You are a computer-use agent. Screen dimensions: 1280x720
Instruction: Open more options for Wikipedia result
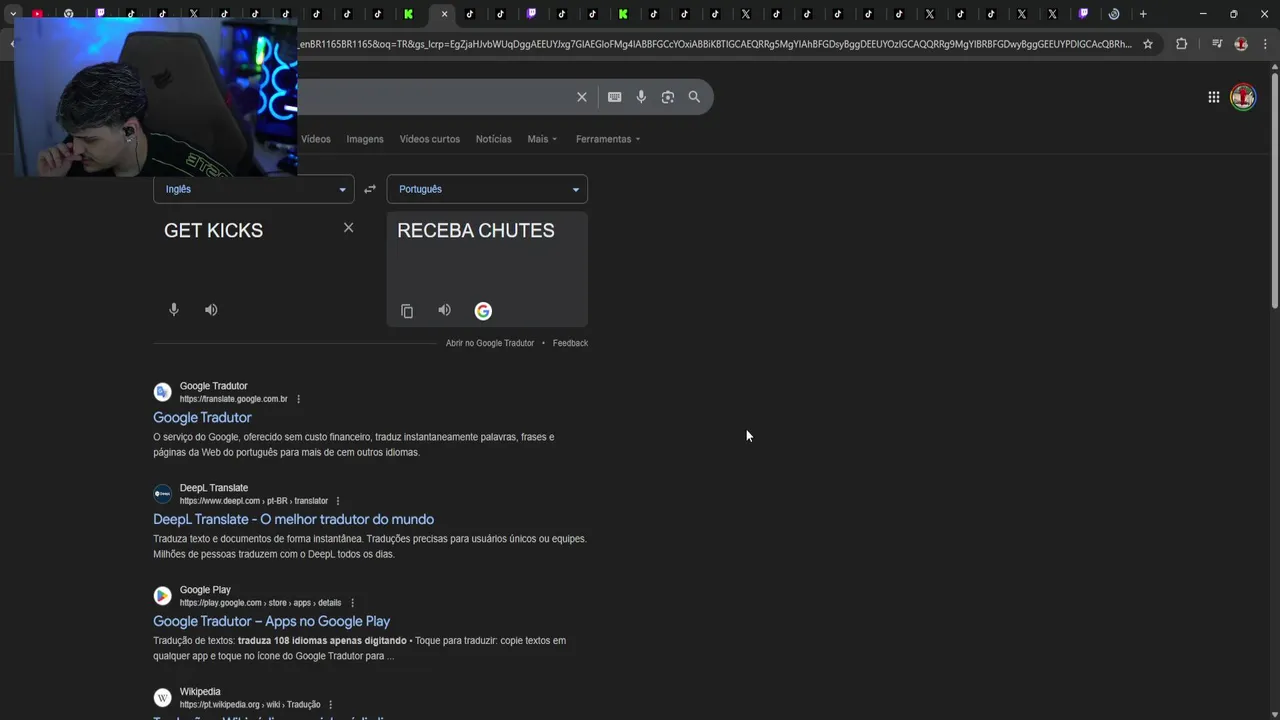click(x=330, y=705)
